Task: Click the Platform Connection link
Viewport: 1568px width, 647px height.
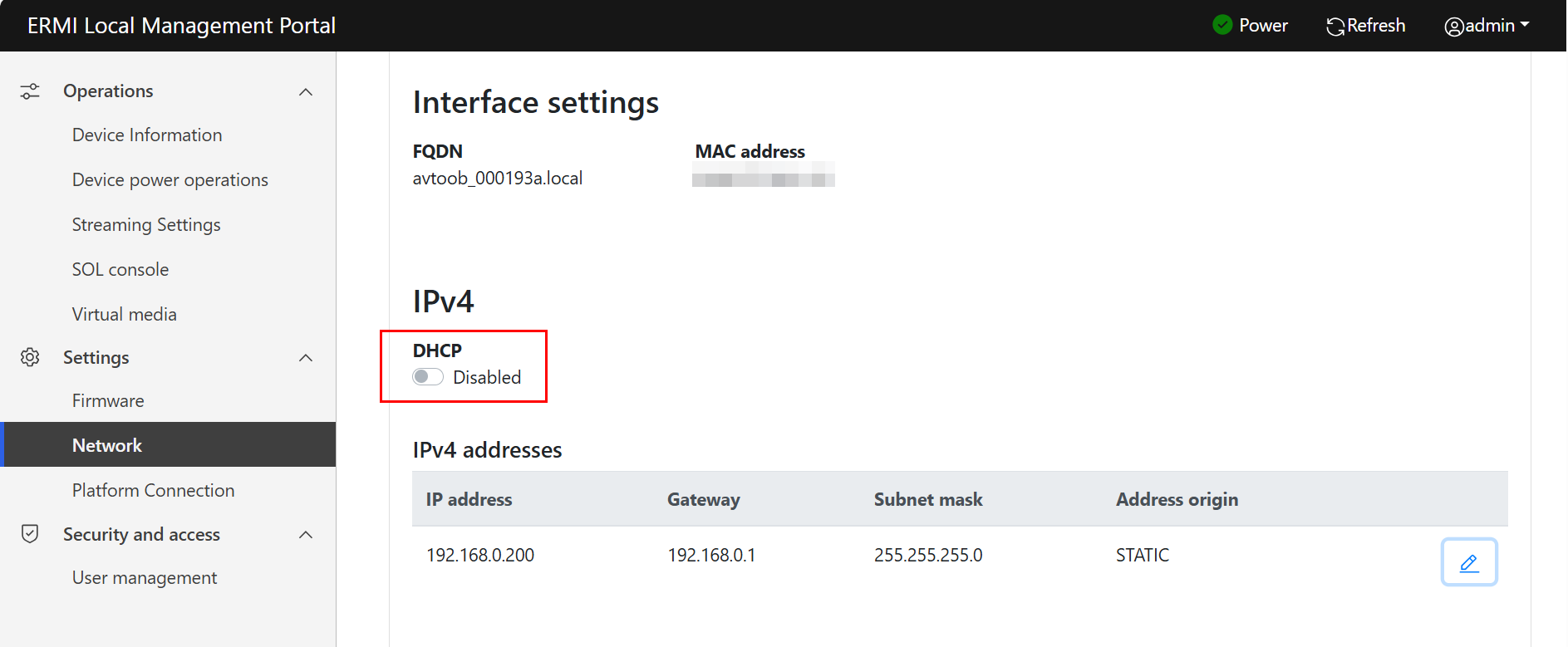Action: [153, 490]
